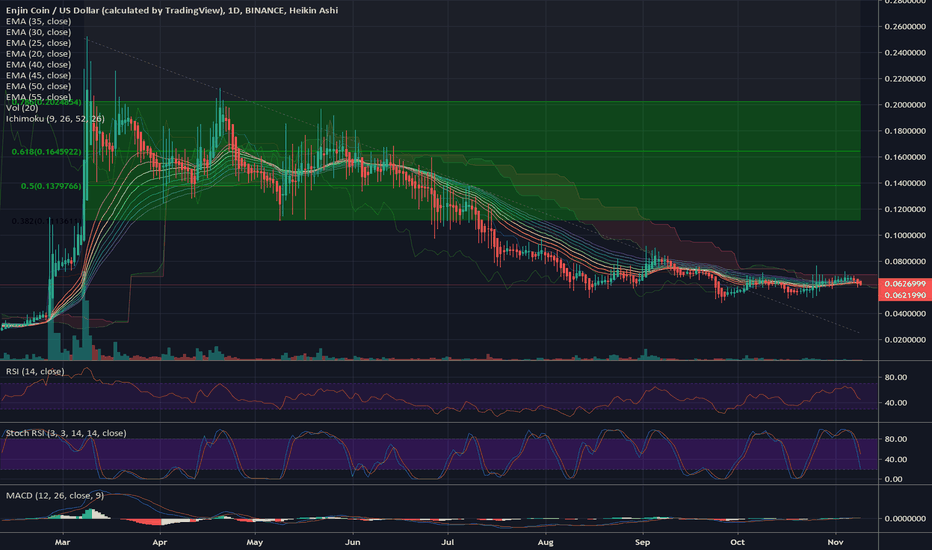Click 0.1600000 on the price axis

point(905,158)
